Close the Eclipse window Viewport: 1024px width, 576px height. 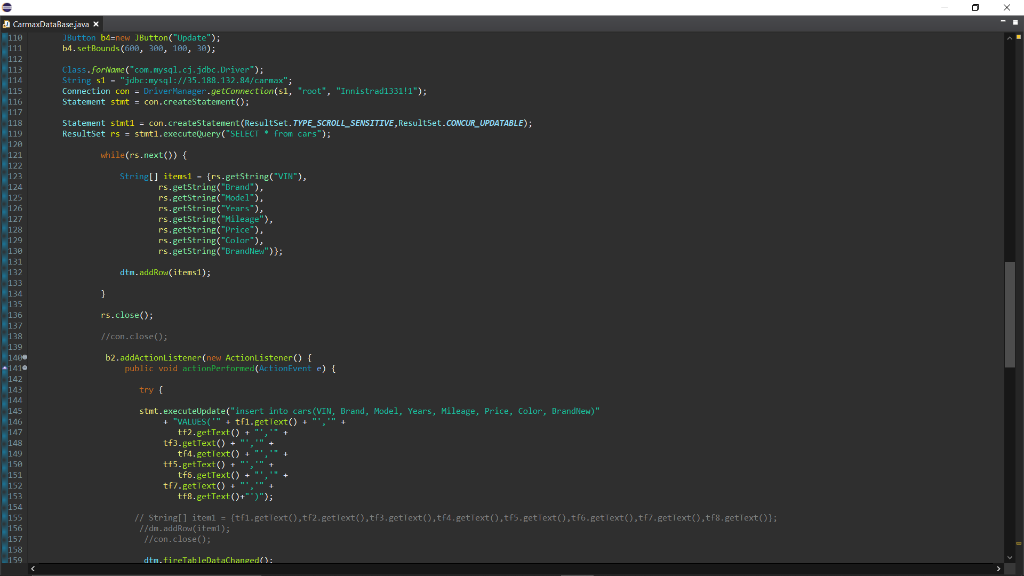coord(1009,7)
